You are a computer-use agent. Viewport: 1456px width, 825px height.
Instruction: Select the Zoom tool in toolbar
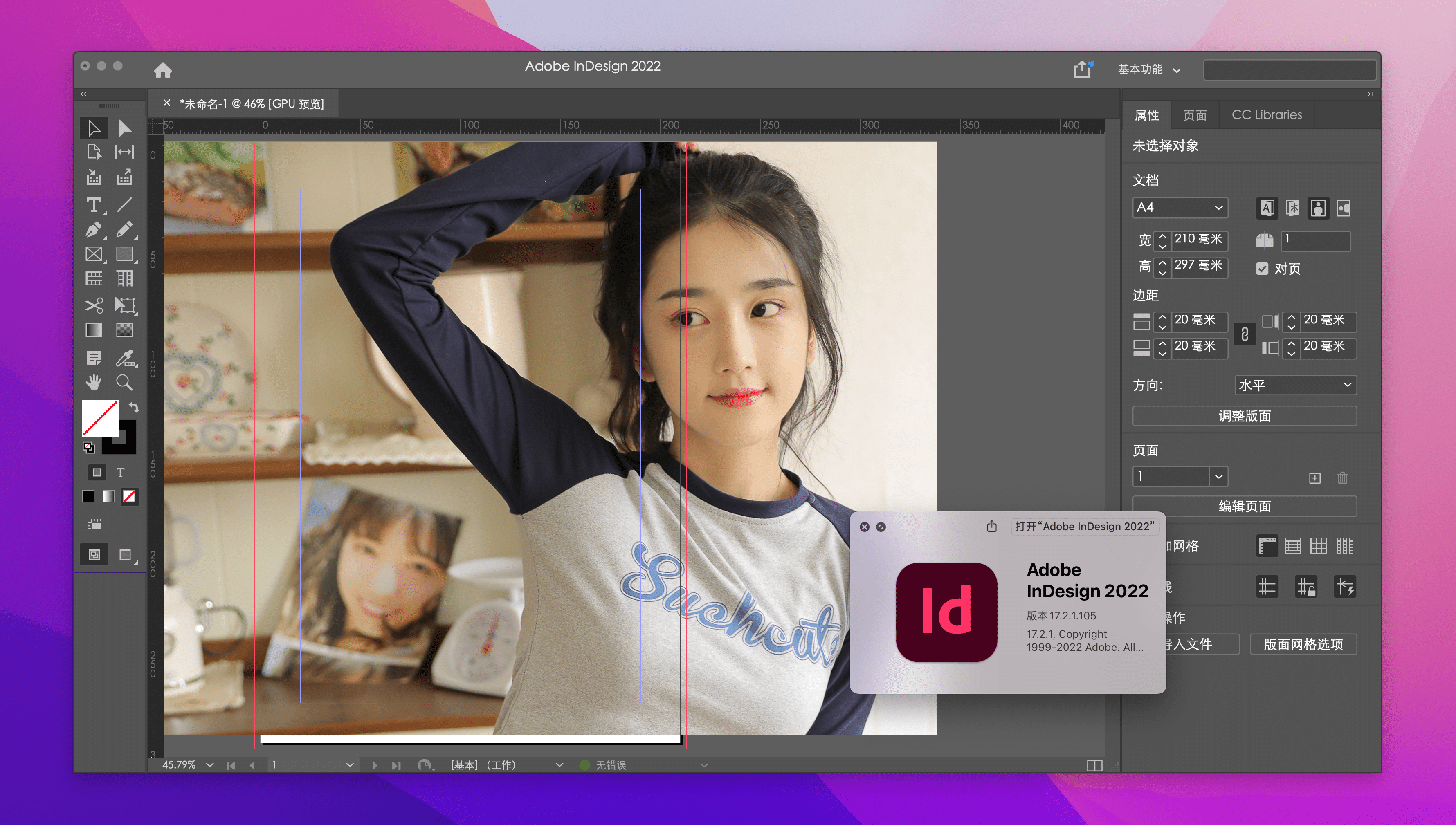click(x=124, y=383)
